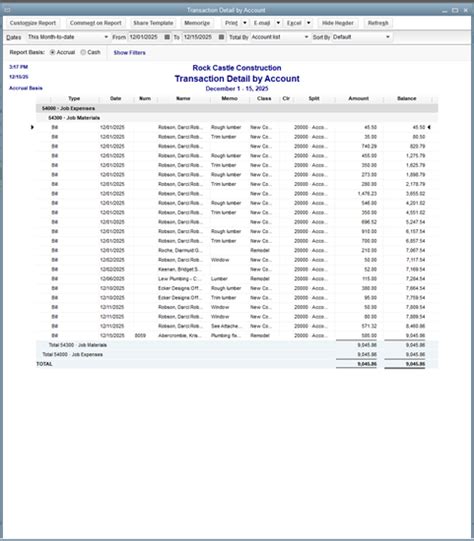Click the Num column header
This screenshot has width=474, height=541.
(x=145, y=99)
